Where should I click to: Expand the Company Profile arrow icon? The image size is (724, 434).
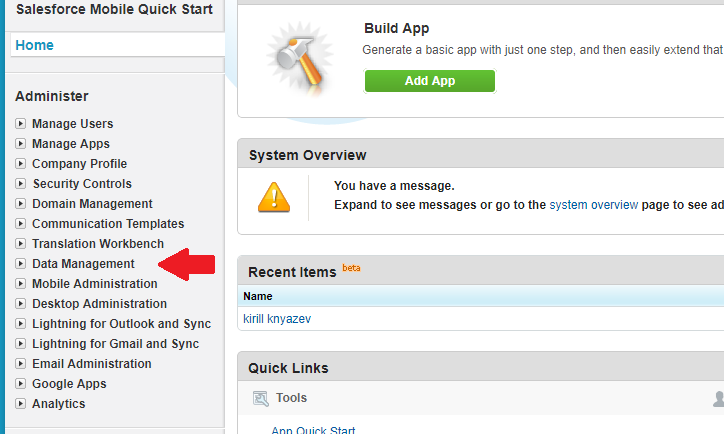point(21,164)
